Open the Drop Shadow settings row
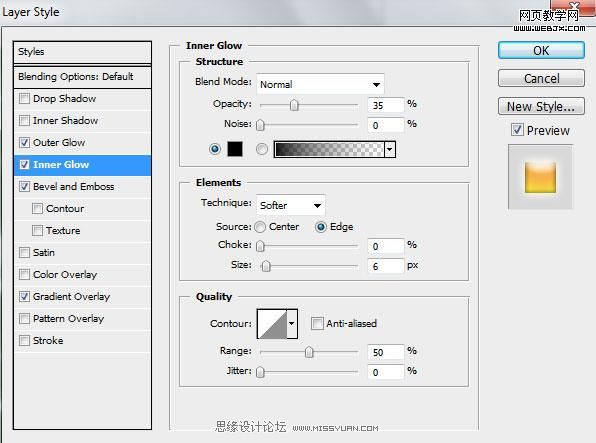This screenshot has height=443, width=596. click(x=82, y=98)
